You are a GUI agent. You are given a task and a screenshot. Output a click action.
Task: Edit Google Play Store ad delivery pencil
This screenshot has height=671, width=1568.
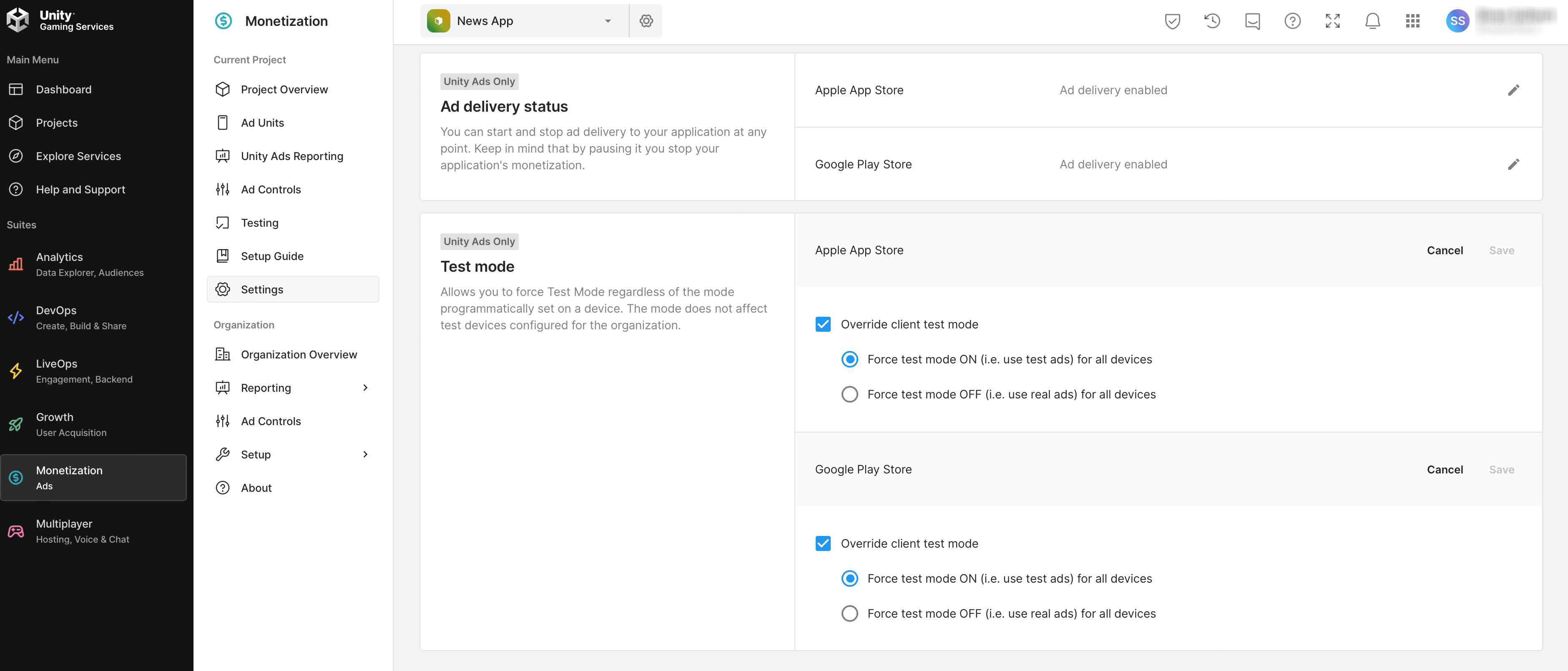[x=1513, y=164]
